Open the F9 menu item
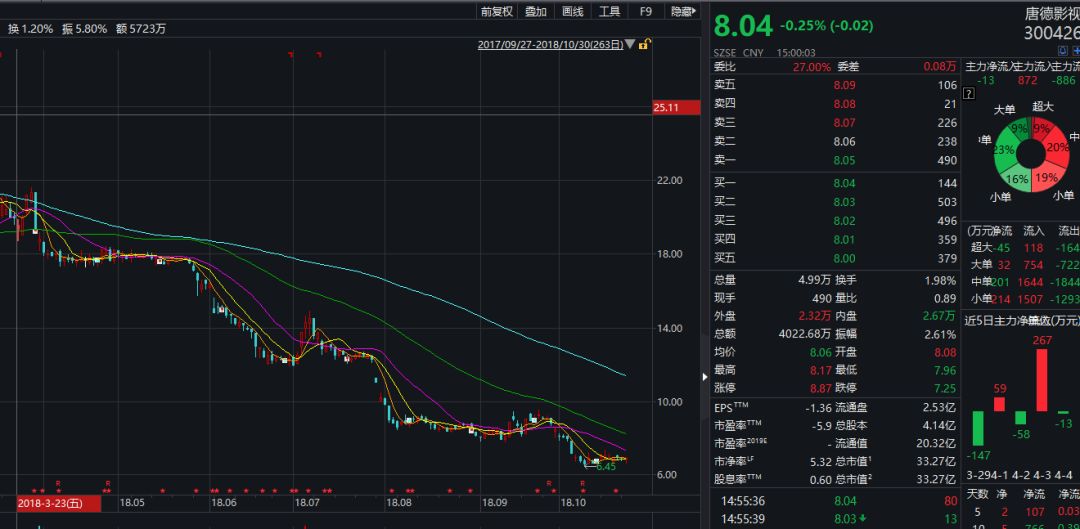This screenshot has height=529, width=1080. point(645,12)
